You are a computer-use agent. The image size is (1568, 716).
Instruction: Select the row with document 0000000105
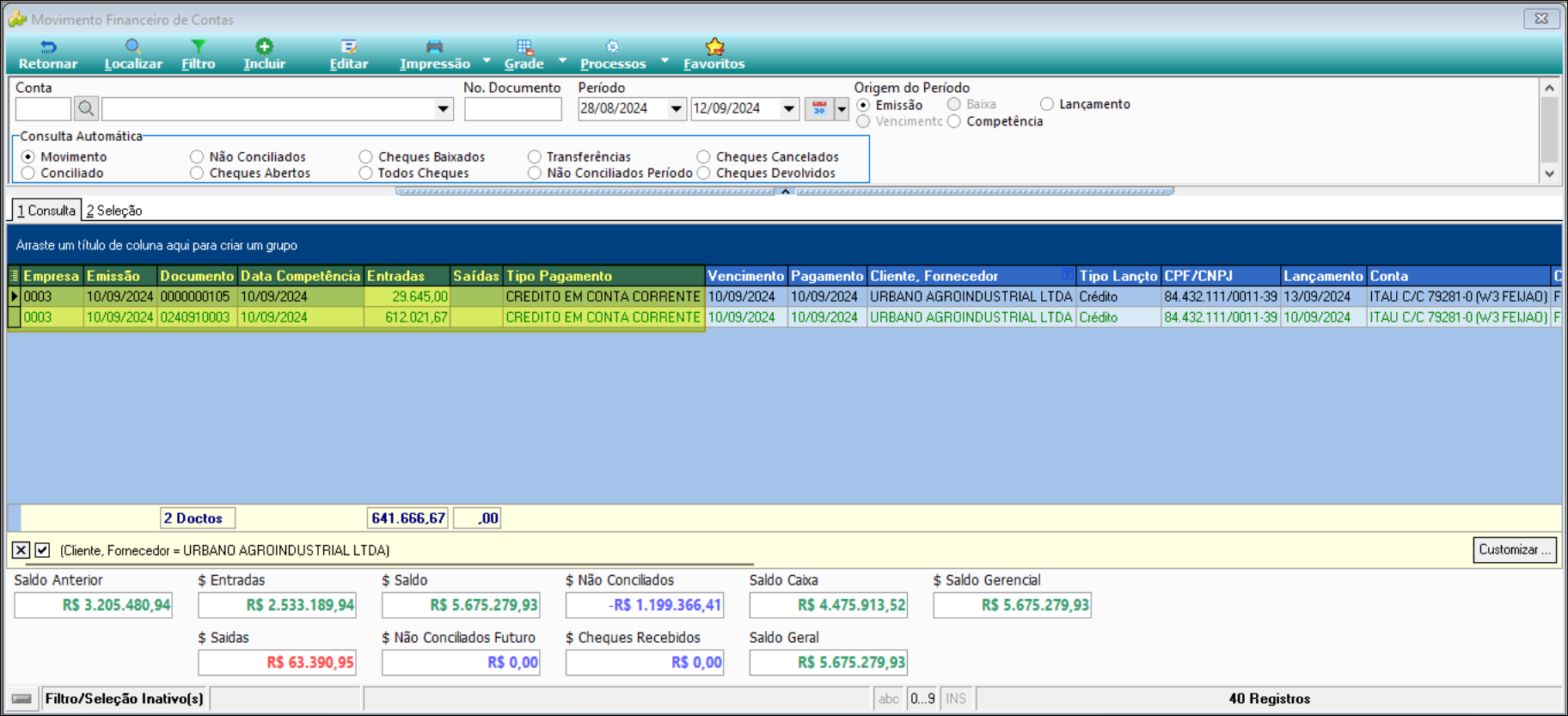[x=784, y=297]
